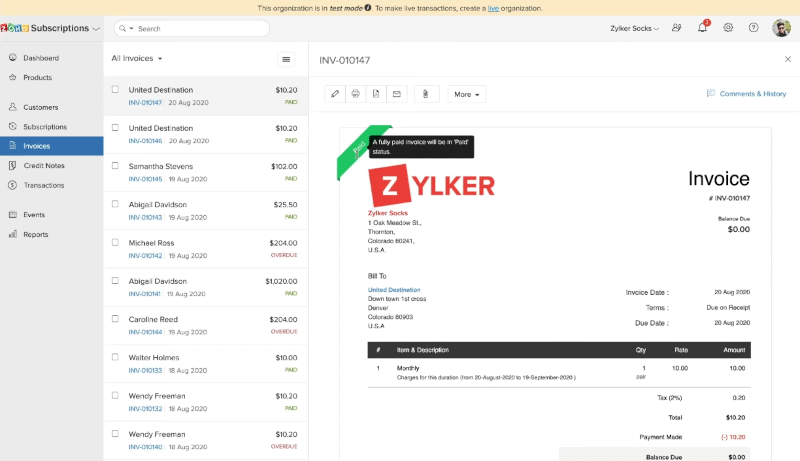
Task: Email the invoice via envelope icon
Action: click(396, 94)
